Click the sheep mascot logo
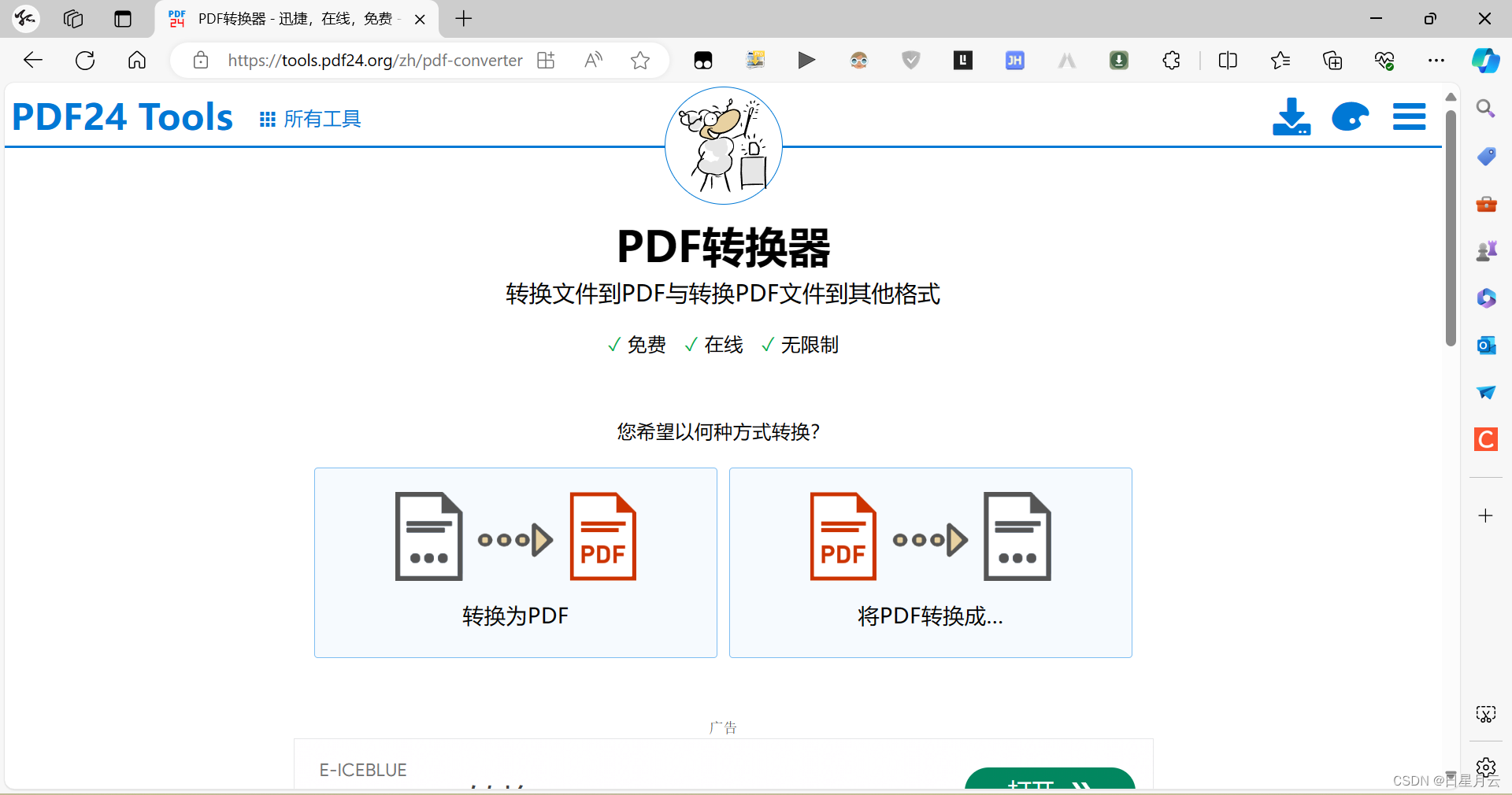1512x795 pixels. [x=724, y=146]
